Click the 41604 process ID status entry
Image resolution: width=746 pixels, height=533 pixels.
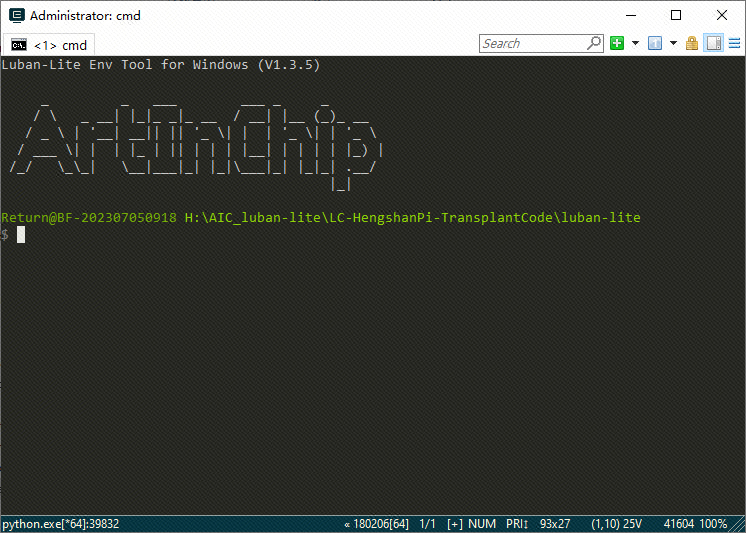(x=679, y=524)
